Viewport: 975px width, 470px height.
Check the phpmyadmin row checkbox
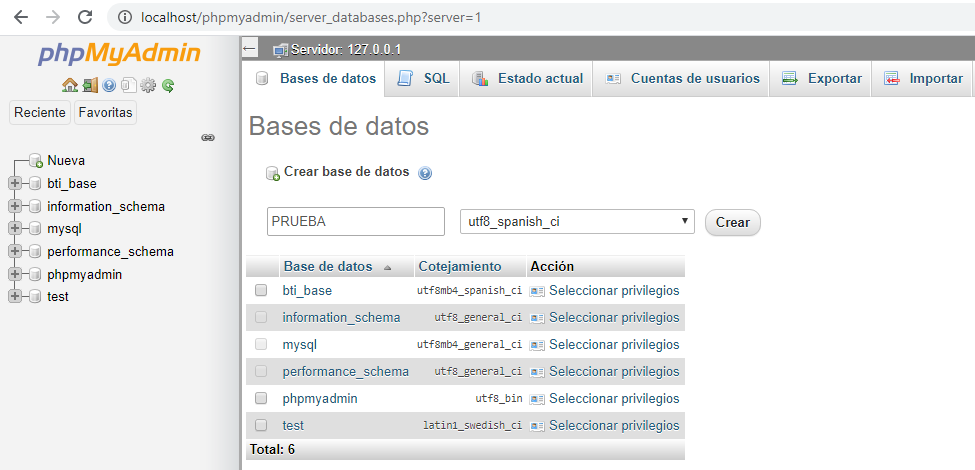[261, 399]
